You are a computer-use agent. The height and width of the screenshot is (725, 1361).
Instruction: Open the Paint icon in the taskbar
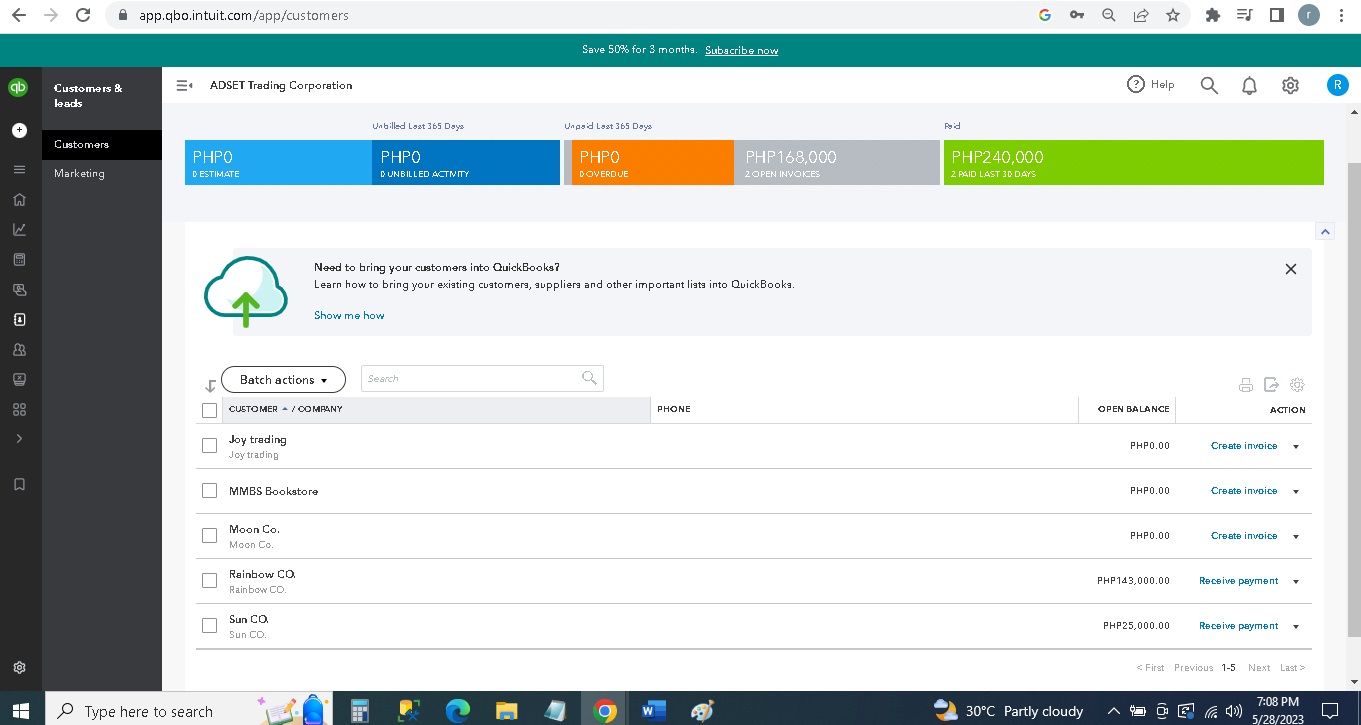[x=703, y=711]
